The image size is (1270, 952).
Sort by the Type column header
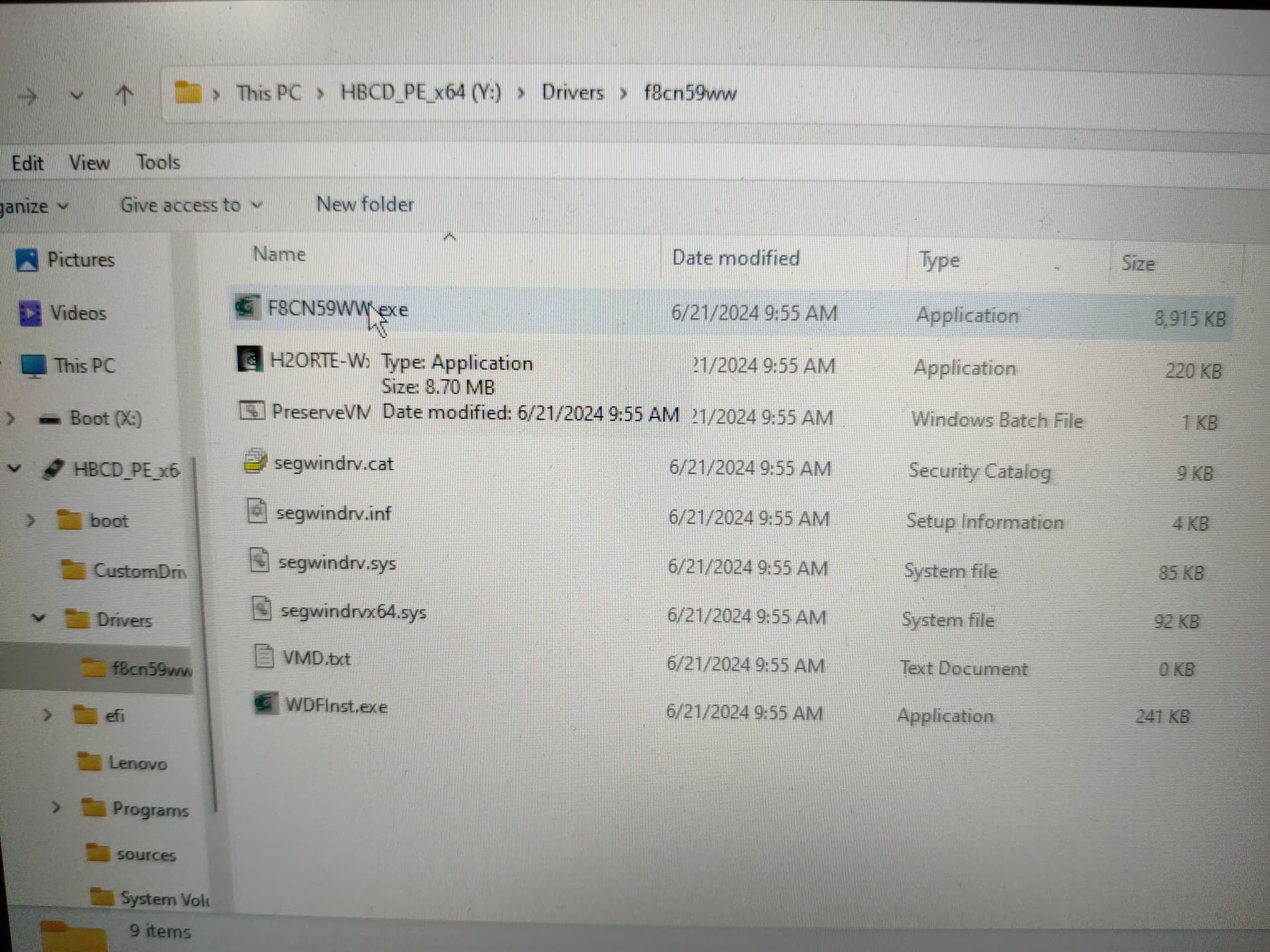939,260
